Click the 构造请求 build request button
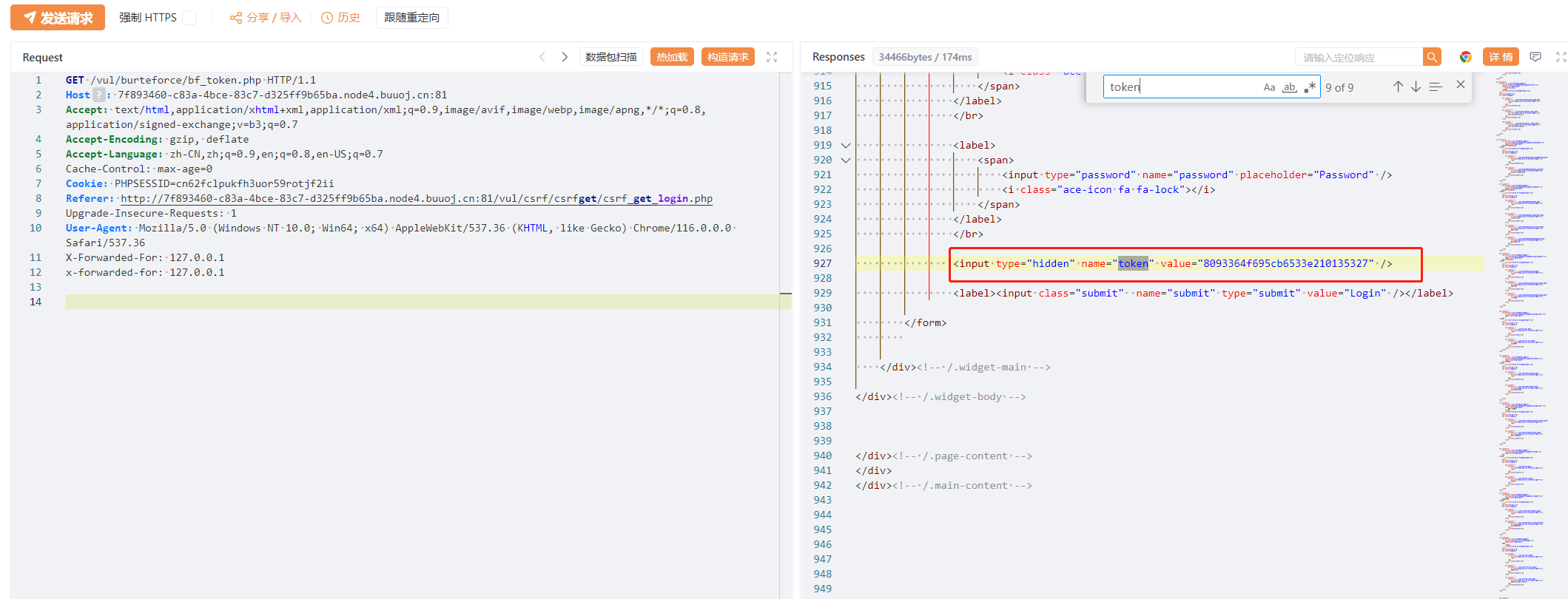This screenshot has width=1568, height=599. 727,57
